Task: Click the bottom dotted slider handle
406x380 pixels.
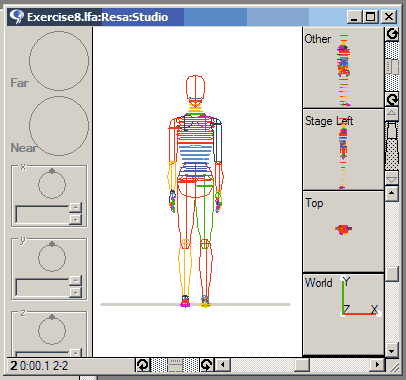Action: [175, 365]
